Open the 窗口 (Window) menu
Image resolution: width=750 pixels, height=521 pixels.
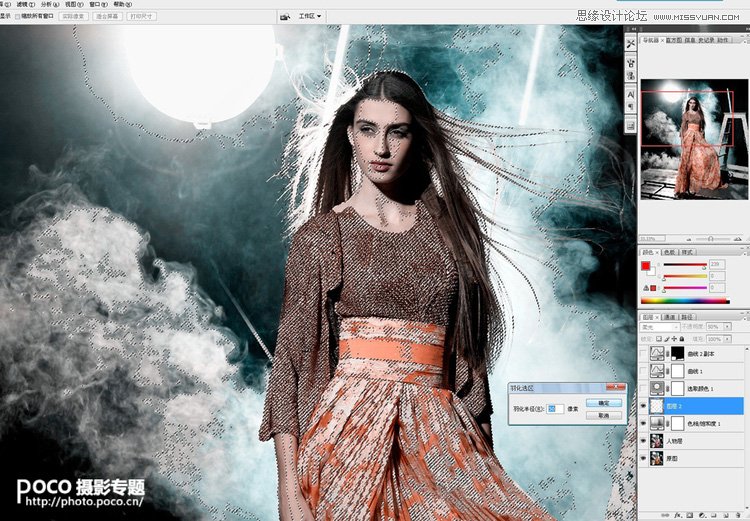tap(99, 4)
